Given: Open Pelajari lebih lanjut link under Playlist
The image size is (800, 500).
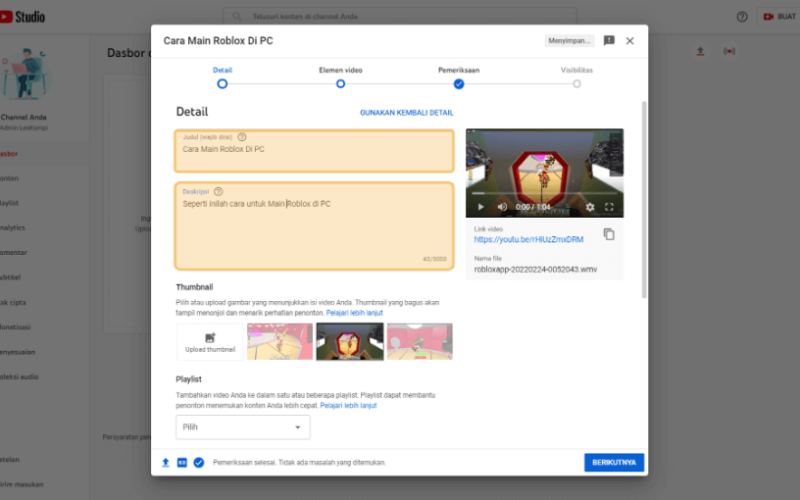Looking at the screenshot, I should coord(348,406).
